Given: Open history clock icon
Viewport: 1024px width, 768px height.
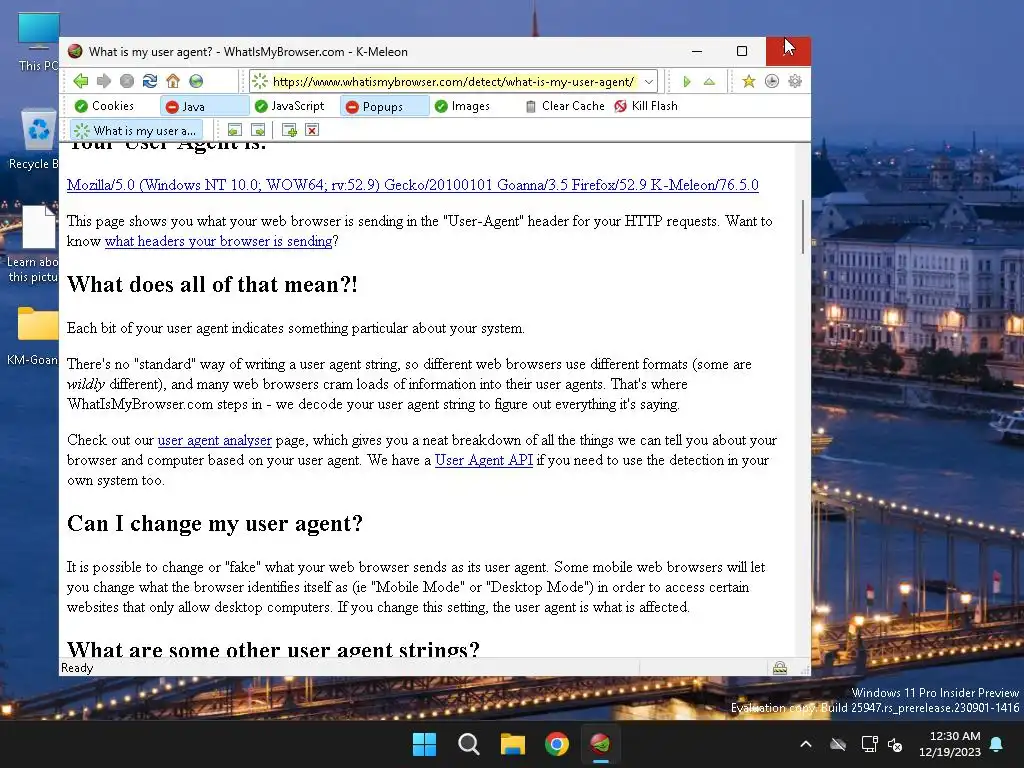Looking at the screenshot, I should tap(772, 81).
